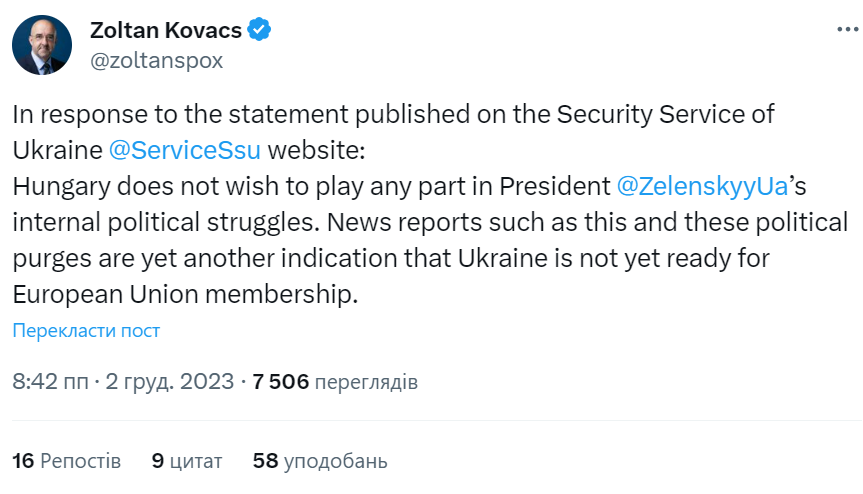Click the 7 506 переглядів view count
This screenshot has height=494, width=863.
(335, 382)
